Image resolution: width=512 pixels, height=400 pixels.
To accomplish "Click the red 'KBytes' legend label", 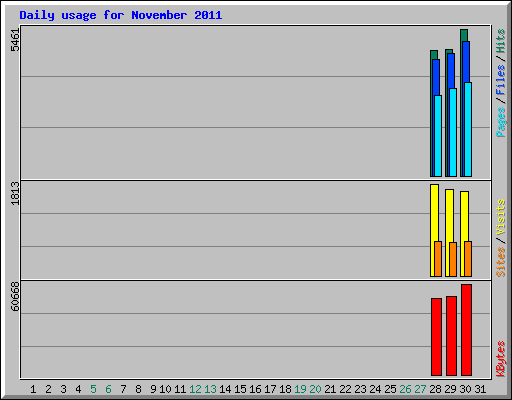I will tap(501, 359).
